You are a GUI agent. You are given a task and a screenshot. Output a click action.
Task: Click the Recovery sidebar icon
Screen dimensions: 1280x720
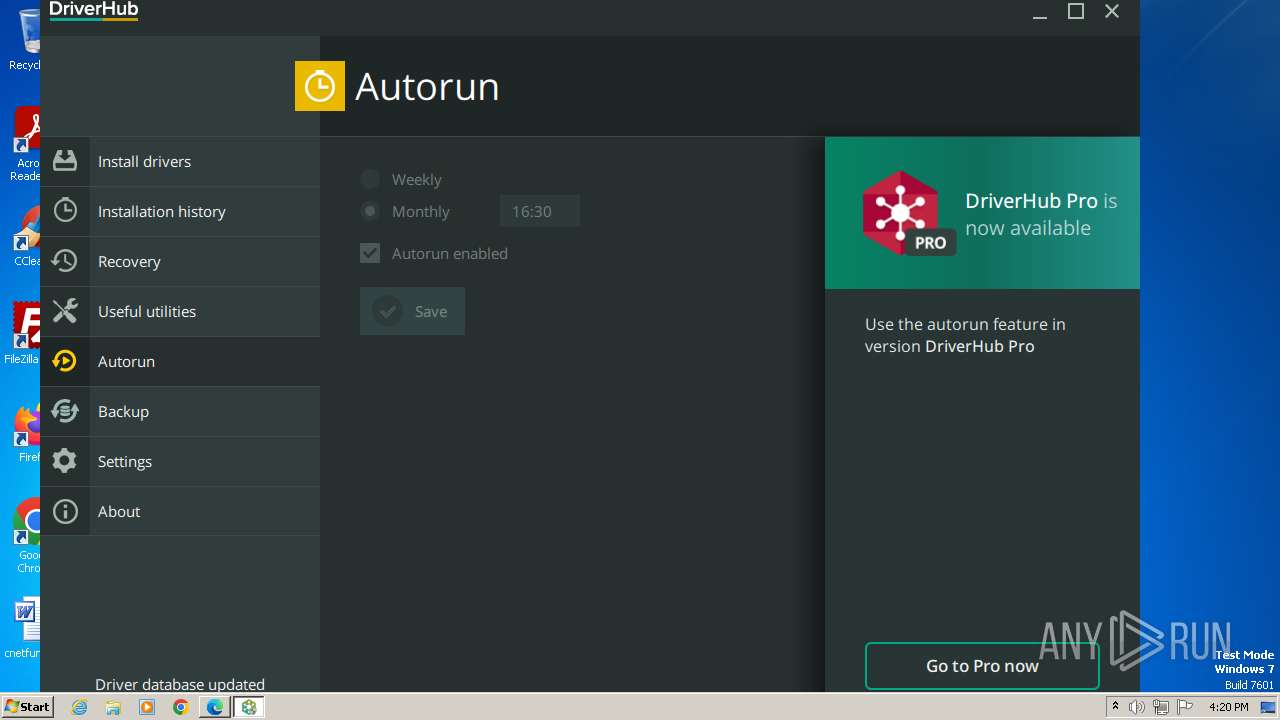pyautogui.click(x=65, y=261)
